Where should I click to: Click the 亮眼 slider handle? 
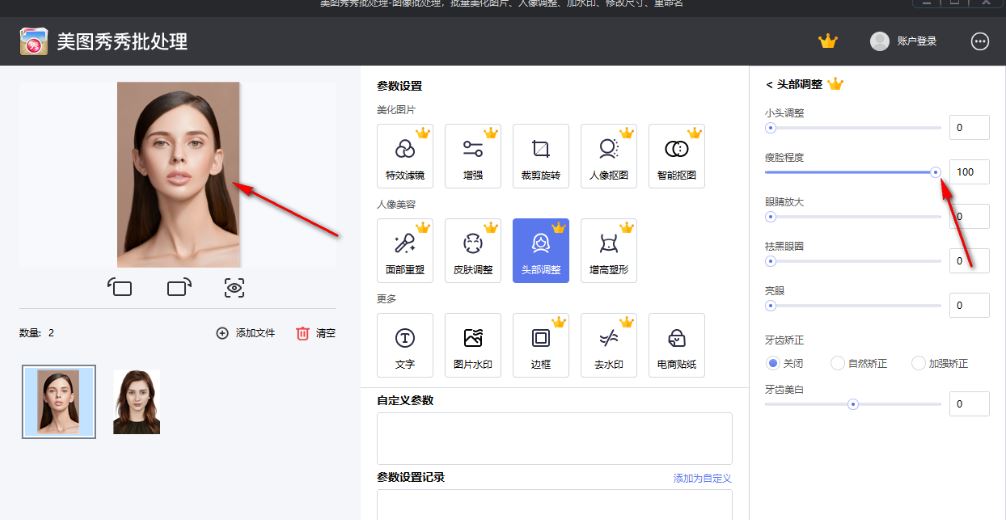coord(771,306)
